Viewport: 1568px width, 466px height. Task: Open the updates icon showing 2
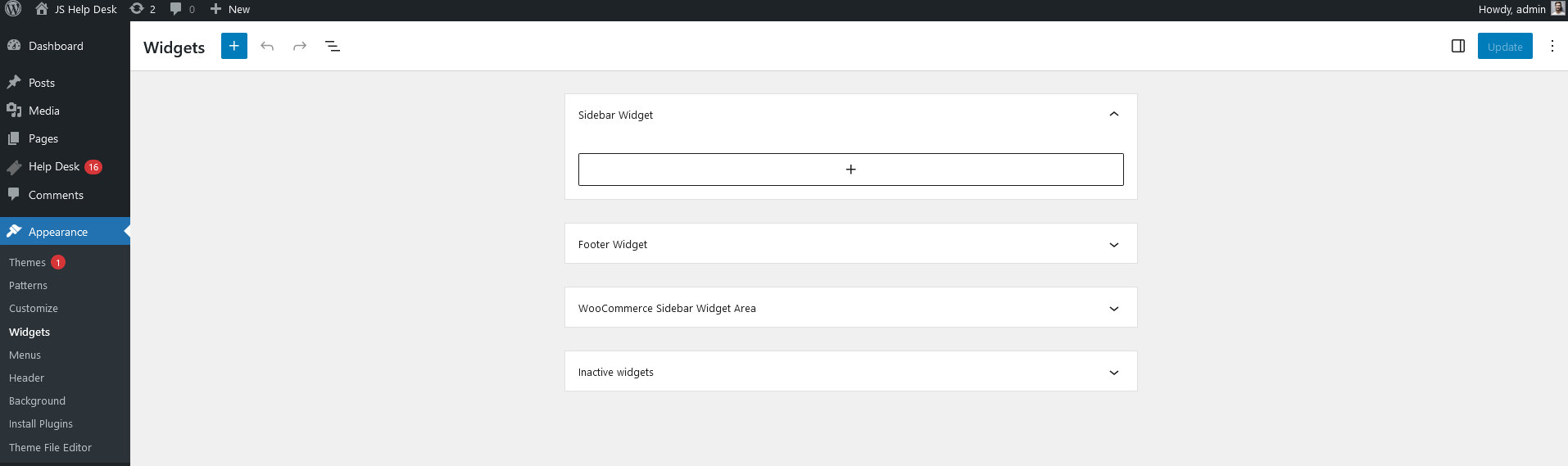[x=143, y=9]
